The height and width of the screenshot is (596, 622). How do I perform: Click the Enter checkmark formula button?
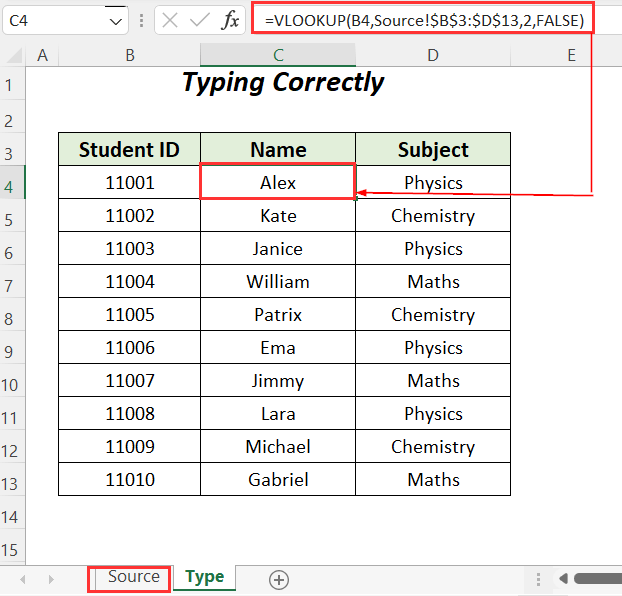[200, 20]
